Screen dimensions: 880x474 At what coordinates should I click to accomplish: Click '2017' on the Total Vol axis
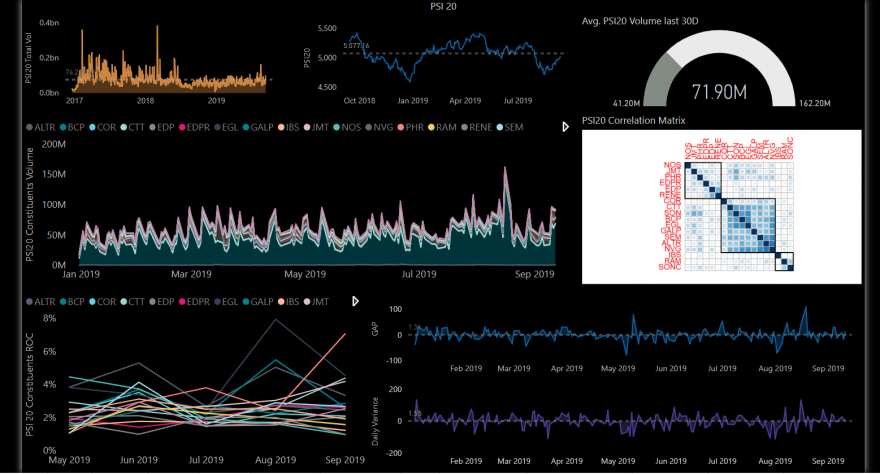74,101
